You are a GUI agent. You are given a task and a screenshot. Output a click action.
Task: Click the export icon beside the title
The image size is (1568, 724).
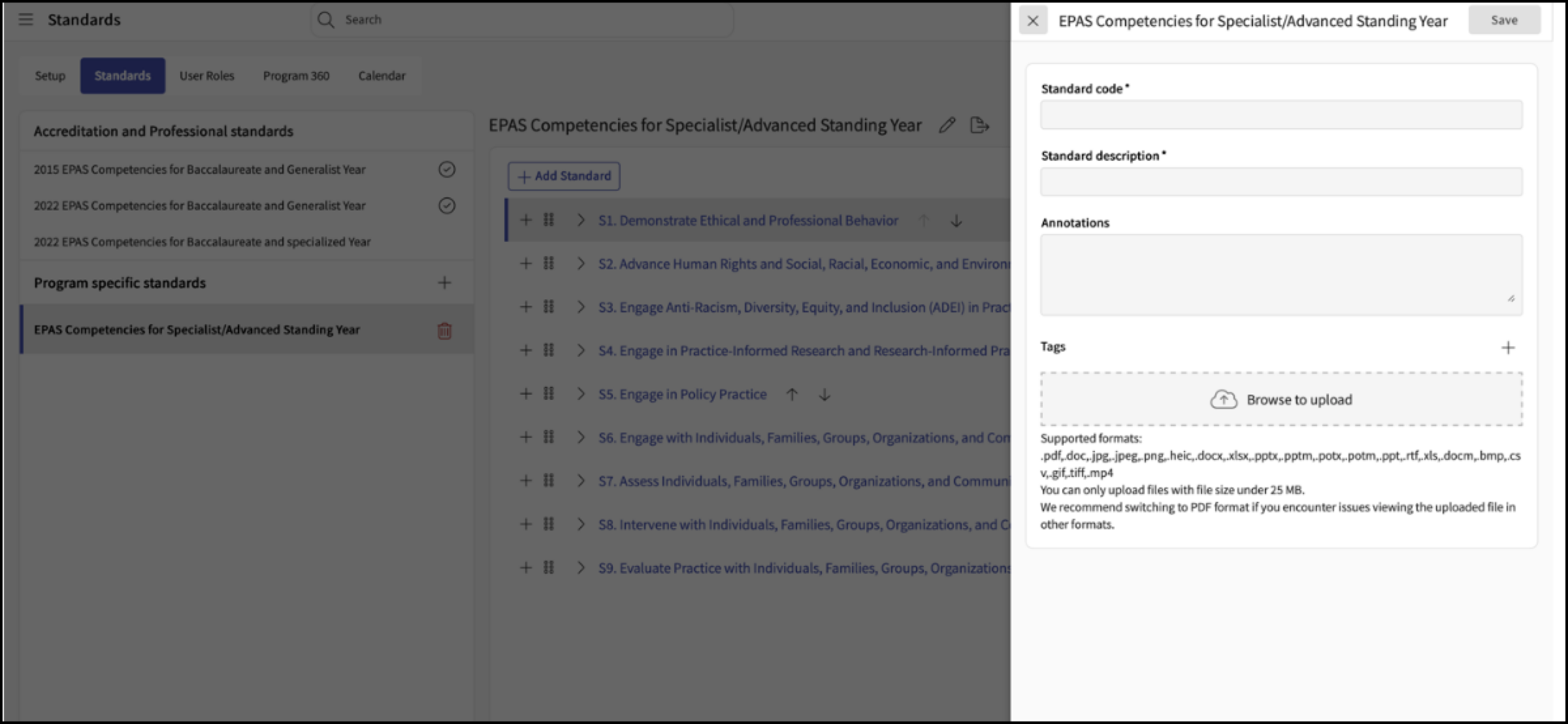click(979, 125)
